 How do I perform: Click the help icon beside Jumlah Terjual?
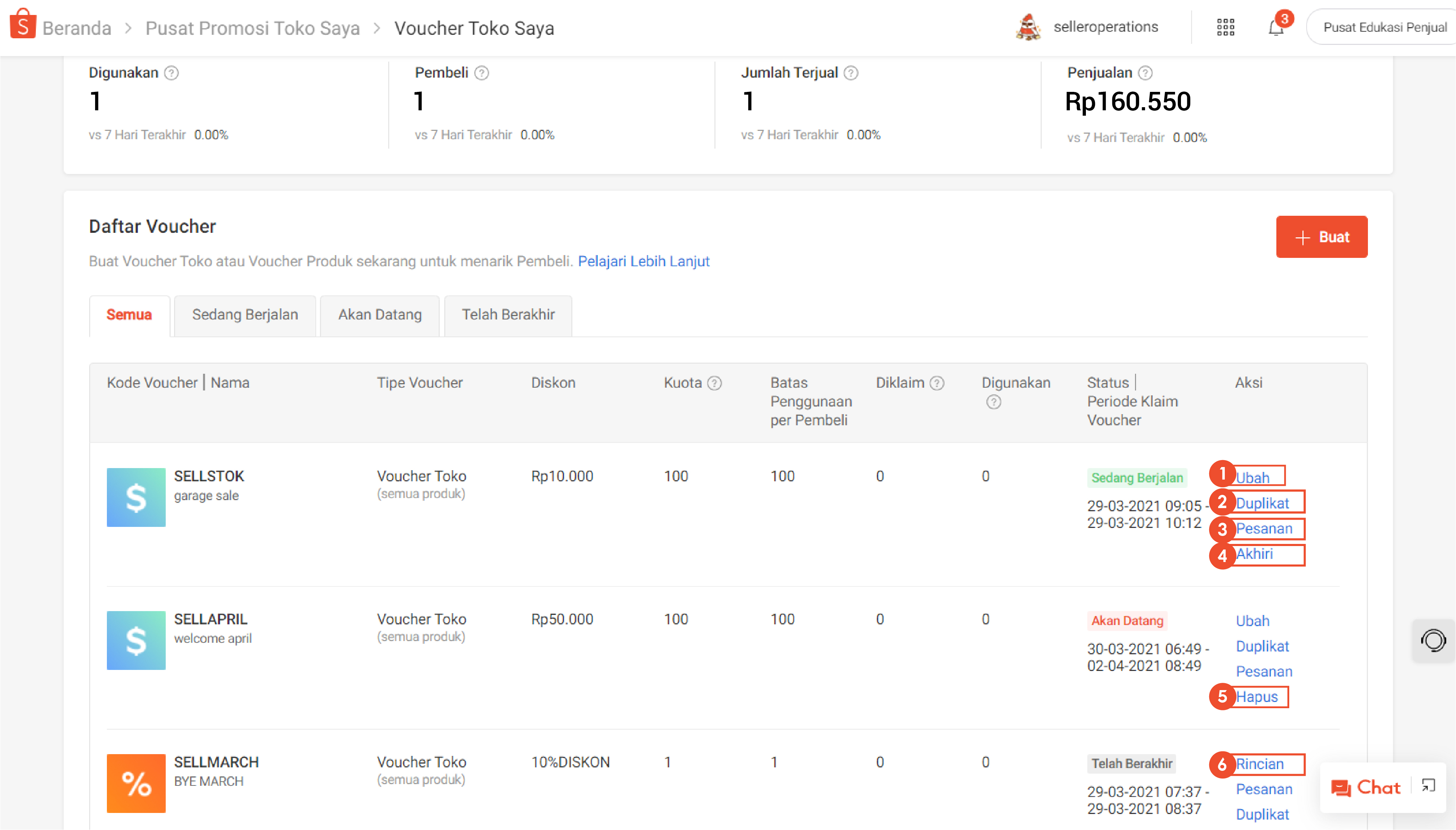pos(851,73)
